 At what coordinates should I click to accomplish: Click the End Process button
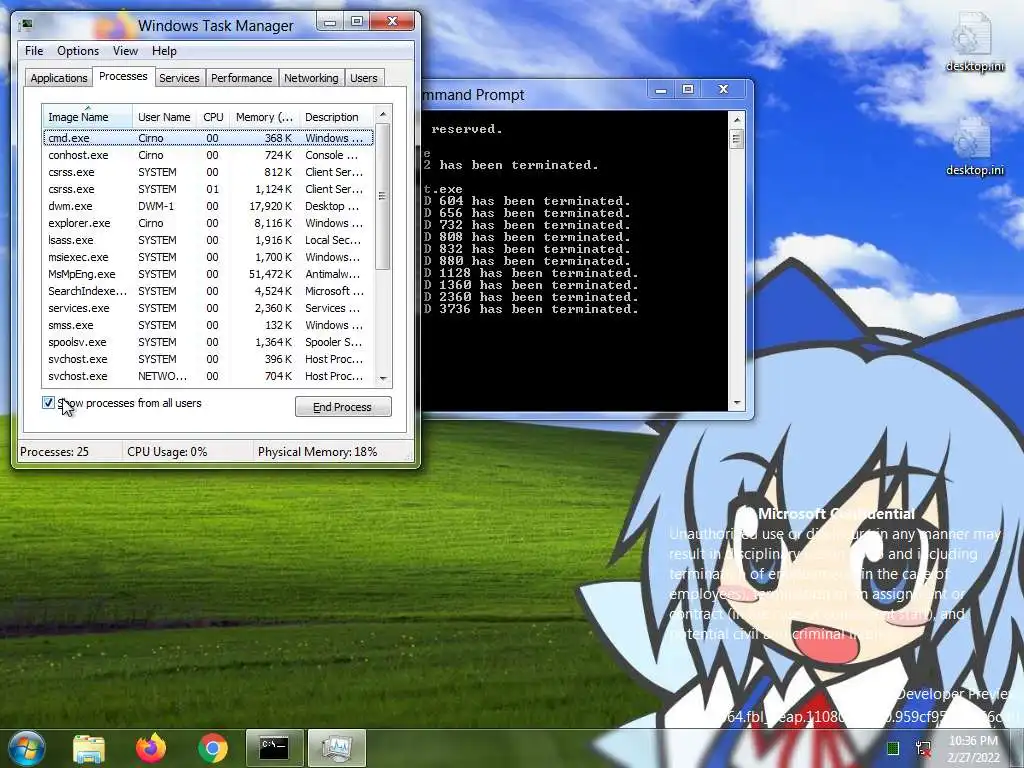pos(343,407)
